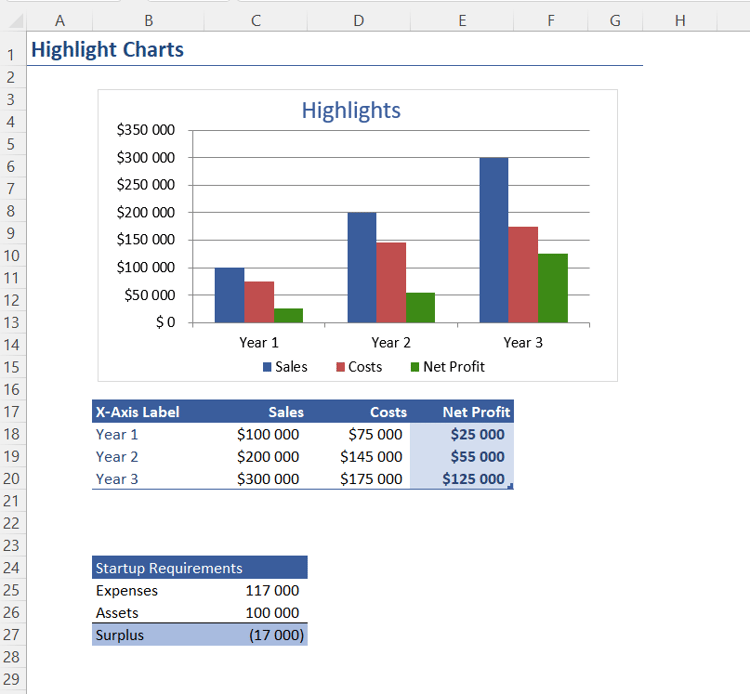Click the red Costs legend marker

(x=340, y=367)
